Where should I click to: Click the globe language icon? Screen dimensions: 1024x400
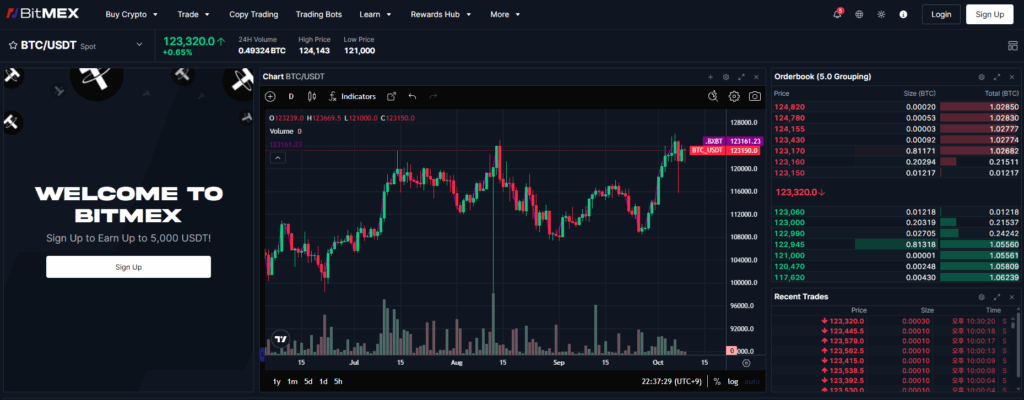point(859,15)
